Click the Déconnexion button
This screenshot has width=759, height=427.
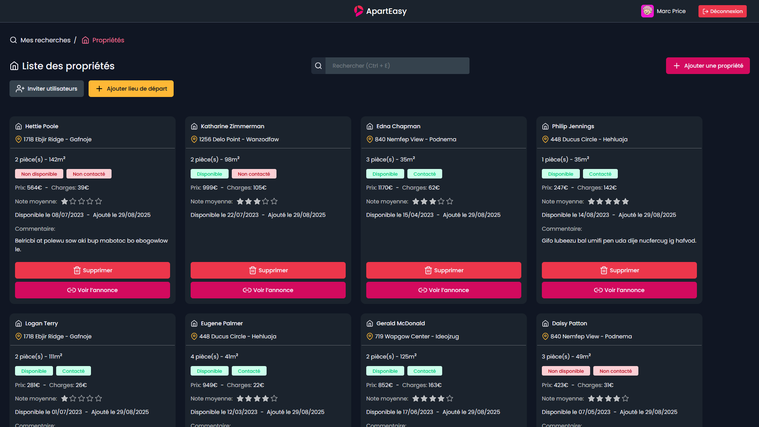(x=722, y=11)
